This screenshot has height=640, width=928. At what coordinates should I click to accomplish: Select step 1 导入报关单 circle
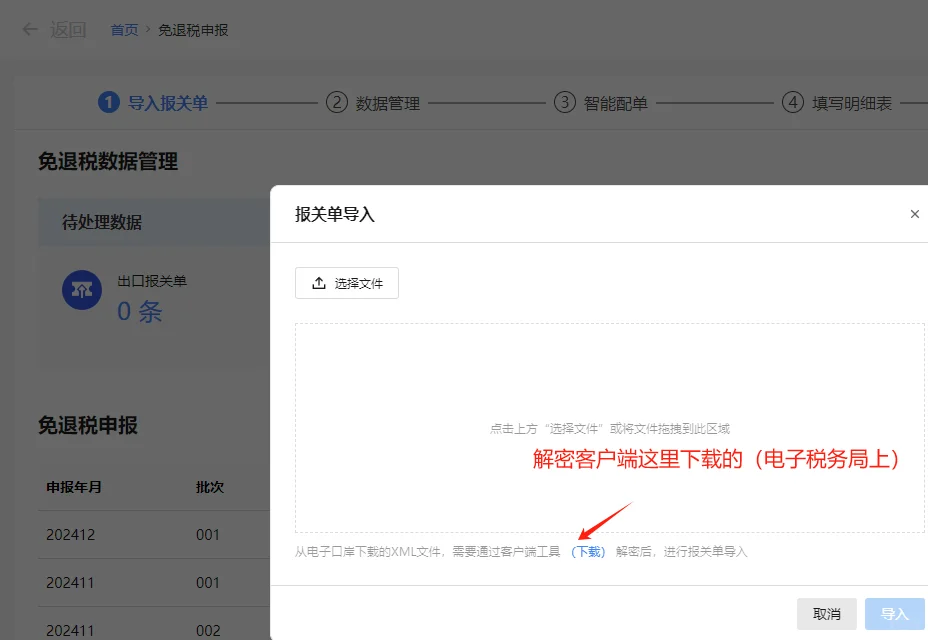coord(109,102)
